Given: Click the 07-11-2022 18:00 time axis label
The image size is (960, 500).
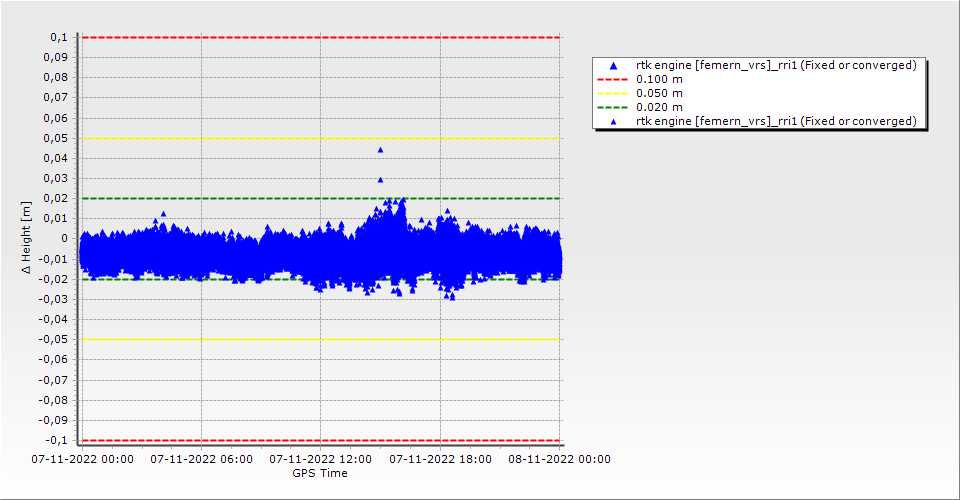Looking at the screenshot, I should [x=440, y=460].
